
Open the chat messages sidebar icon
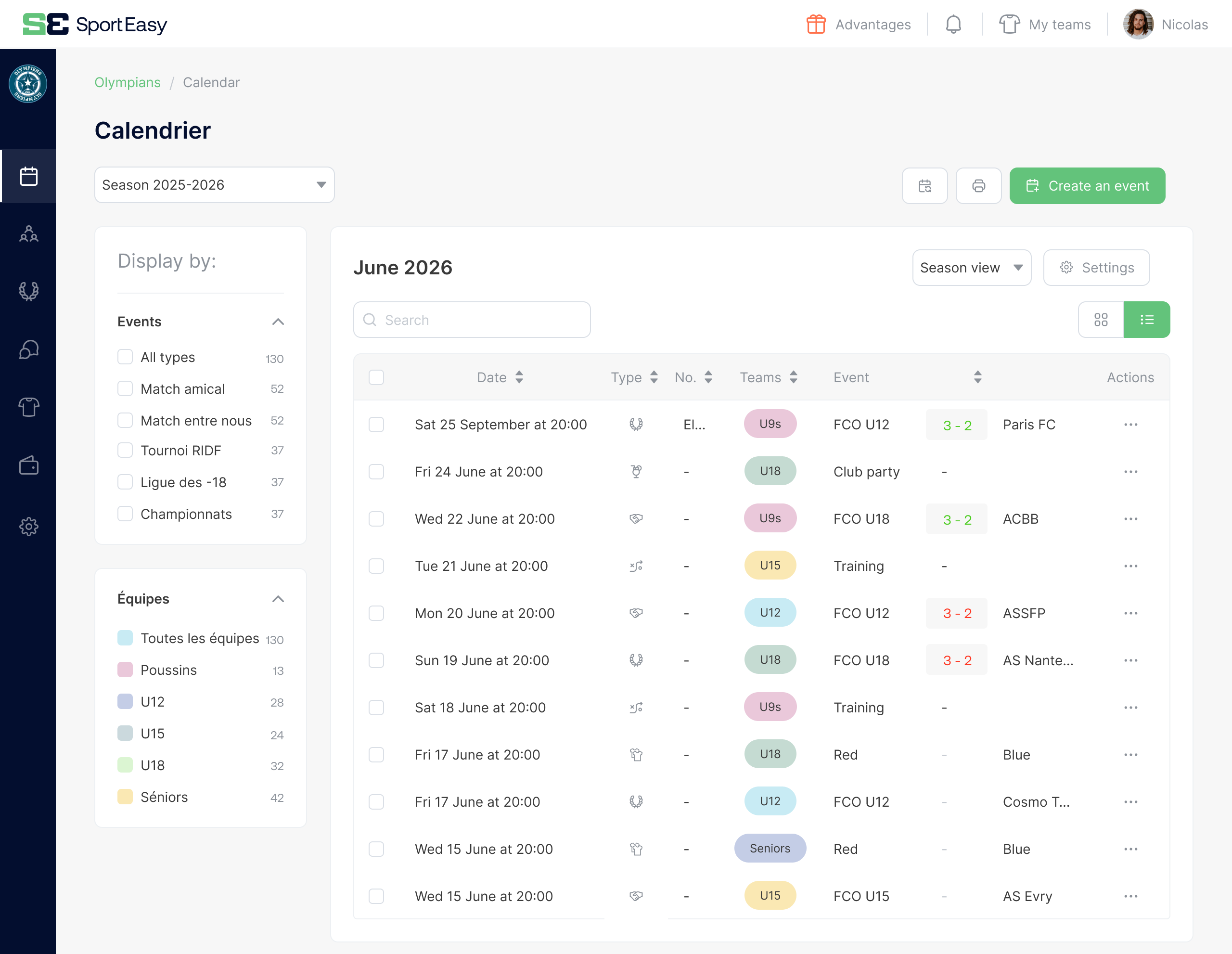(x=28, y=349)
